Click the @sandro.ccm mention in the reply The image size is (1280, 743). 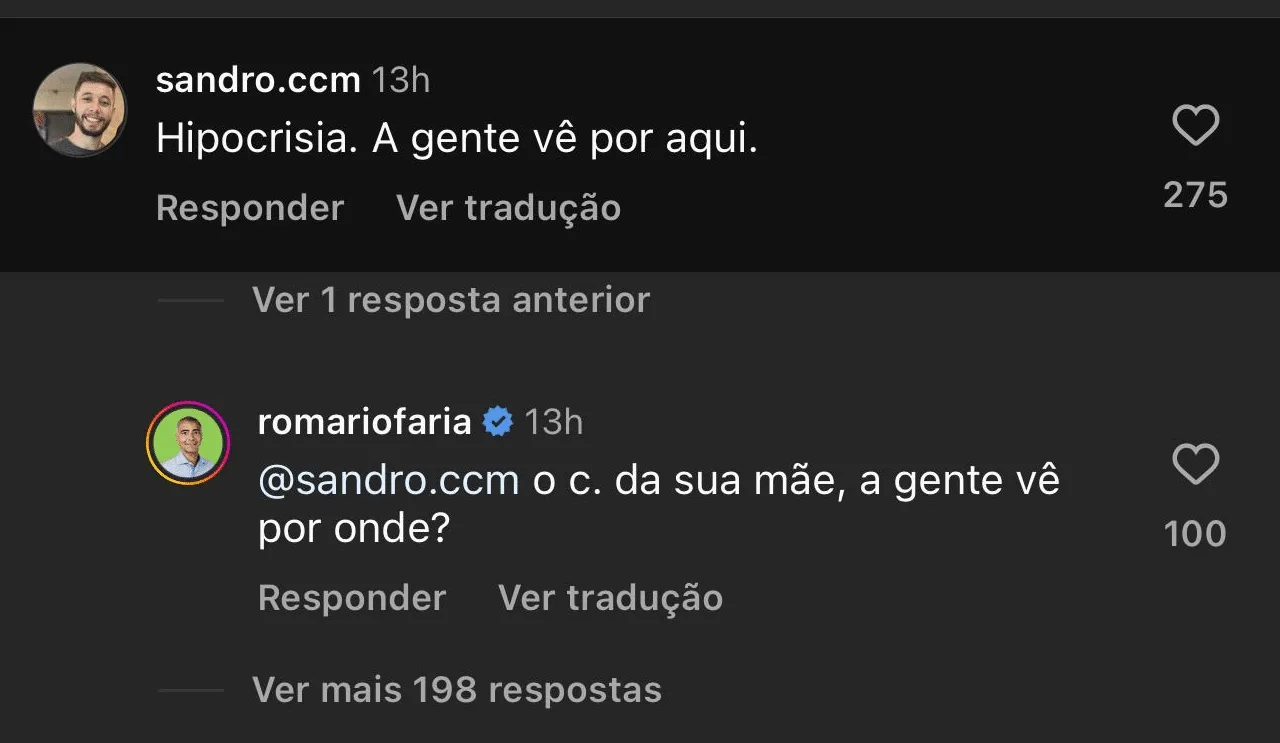click(x=388, y=481)
